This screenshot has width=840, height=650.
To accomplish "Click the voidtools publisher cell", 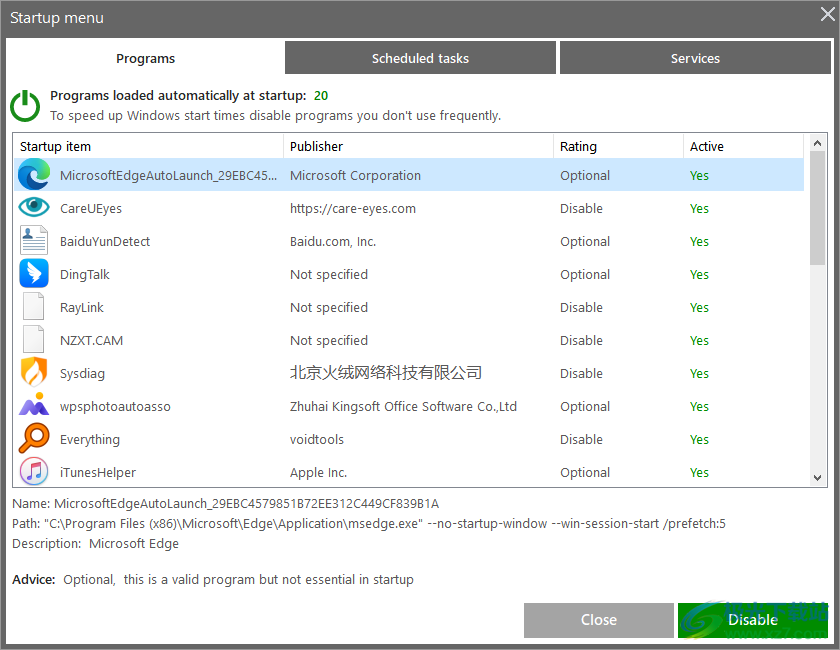I will 317,439.
